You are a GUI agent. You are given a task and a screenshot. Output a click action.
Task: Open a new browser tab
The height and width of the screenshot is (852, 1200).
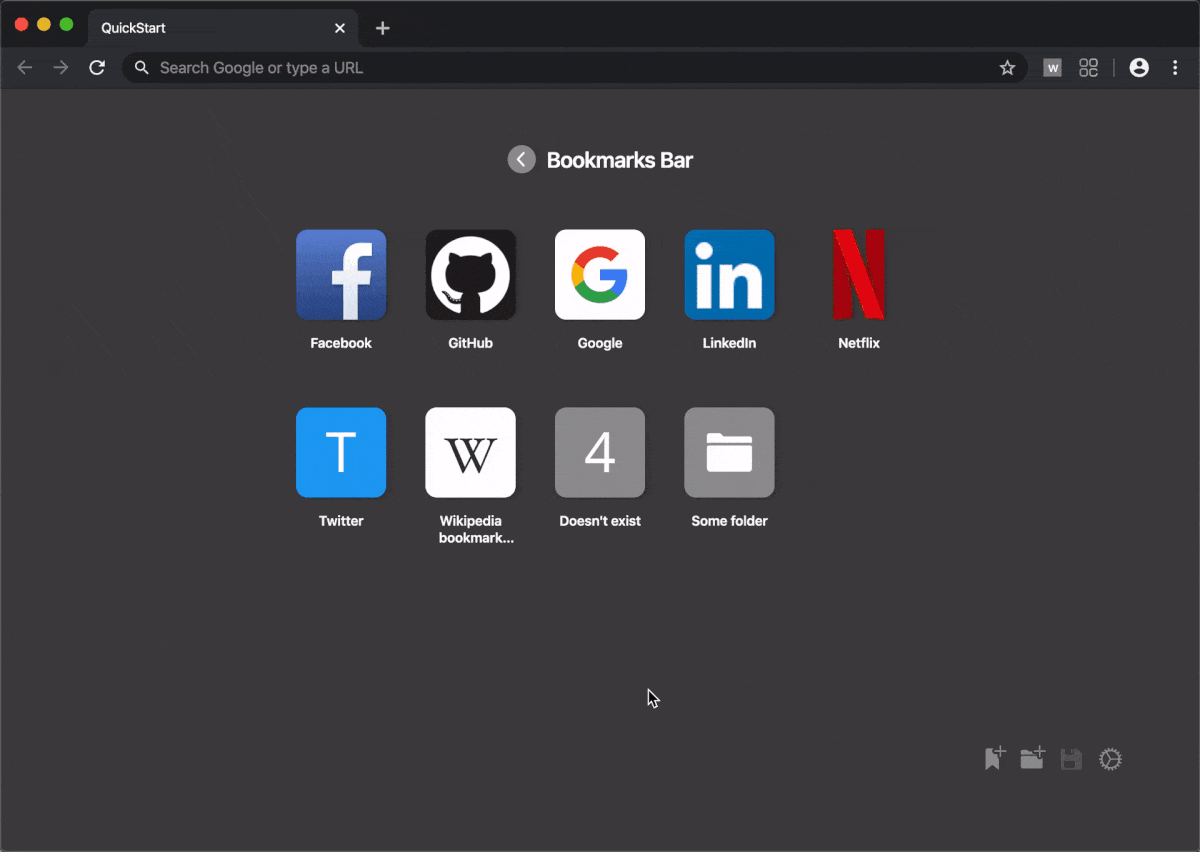coord(383,28)
